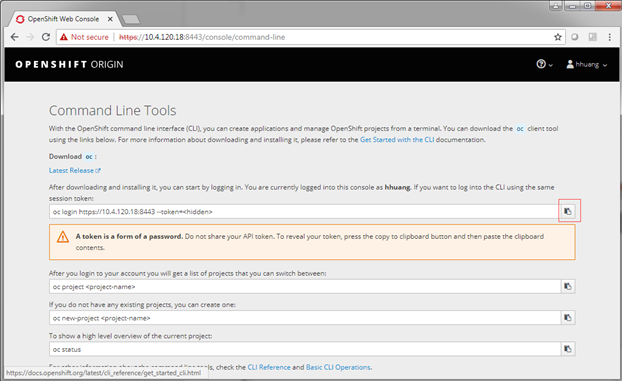Open the hhuang user menu

tap(587, 64)
